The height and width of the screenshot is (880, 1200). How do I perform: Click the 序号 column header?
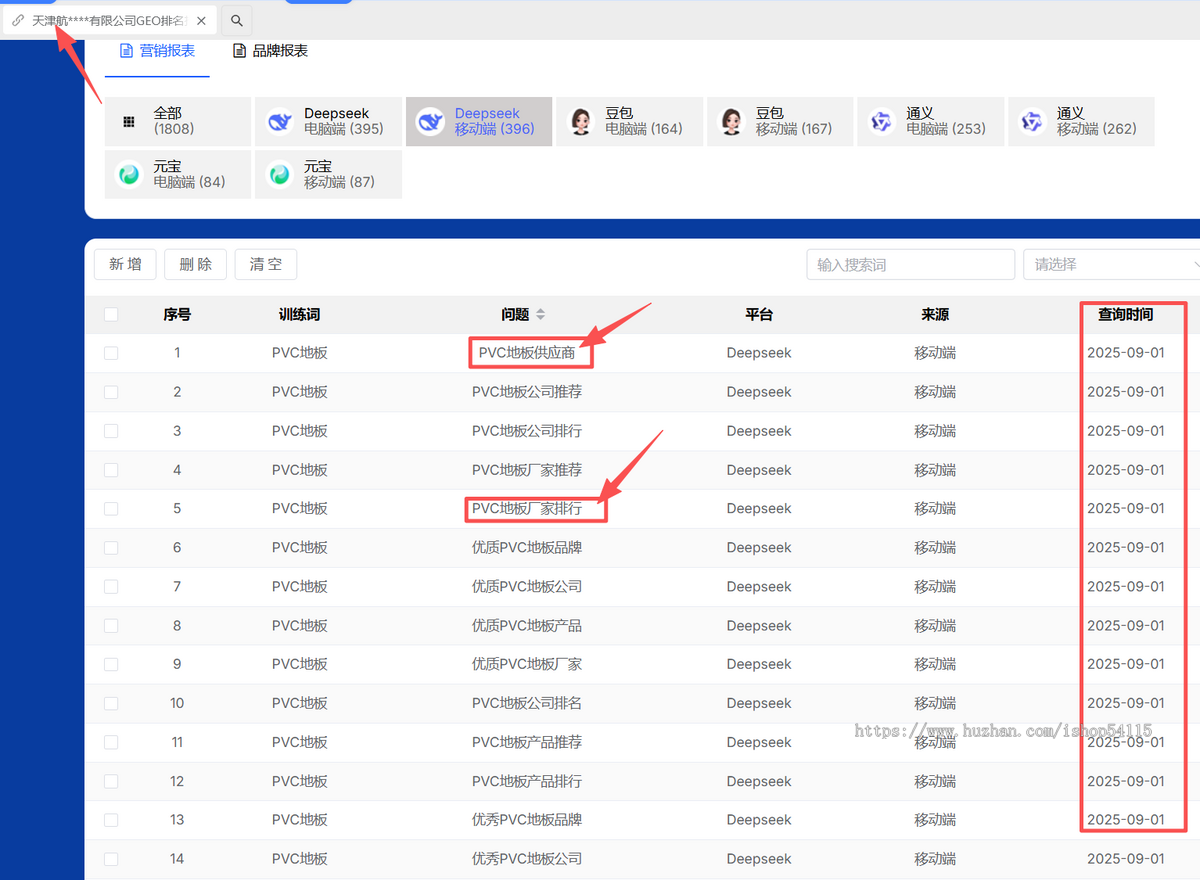pyautogui.click(x=177, y=314)
